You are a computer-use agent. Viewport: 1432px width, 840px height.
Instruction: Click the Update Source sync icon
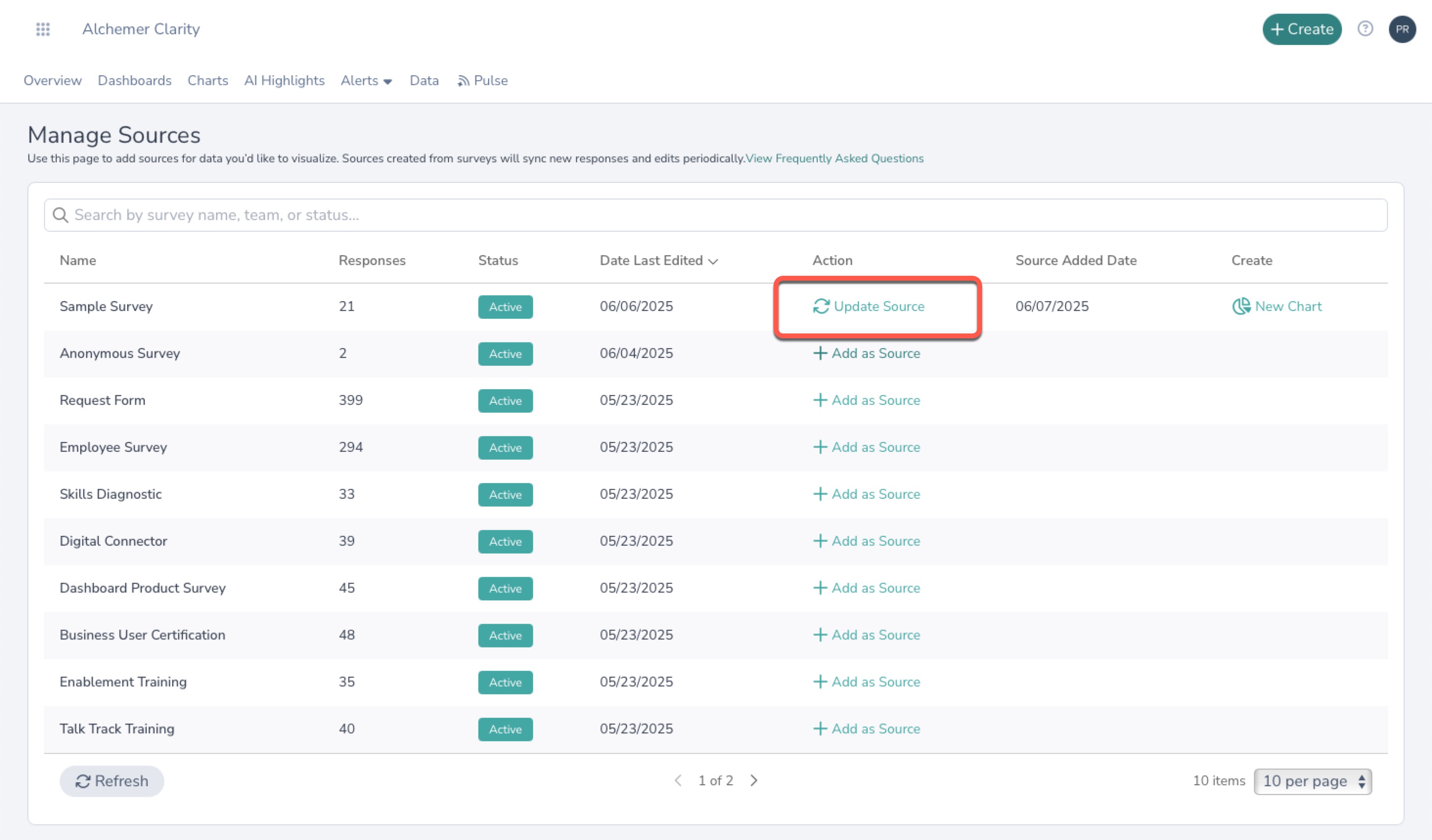pyautogui.click(x=821, y=307)
